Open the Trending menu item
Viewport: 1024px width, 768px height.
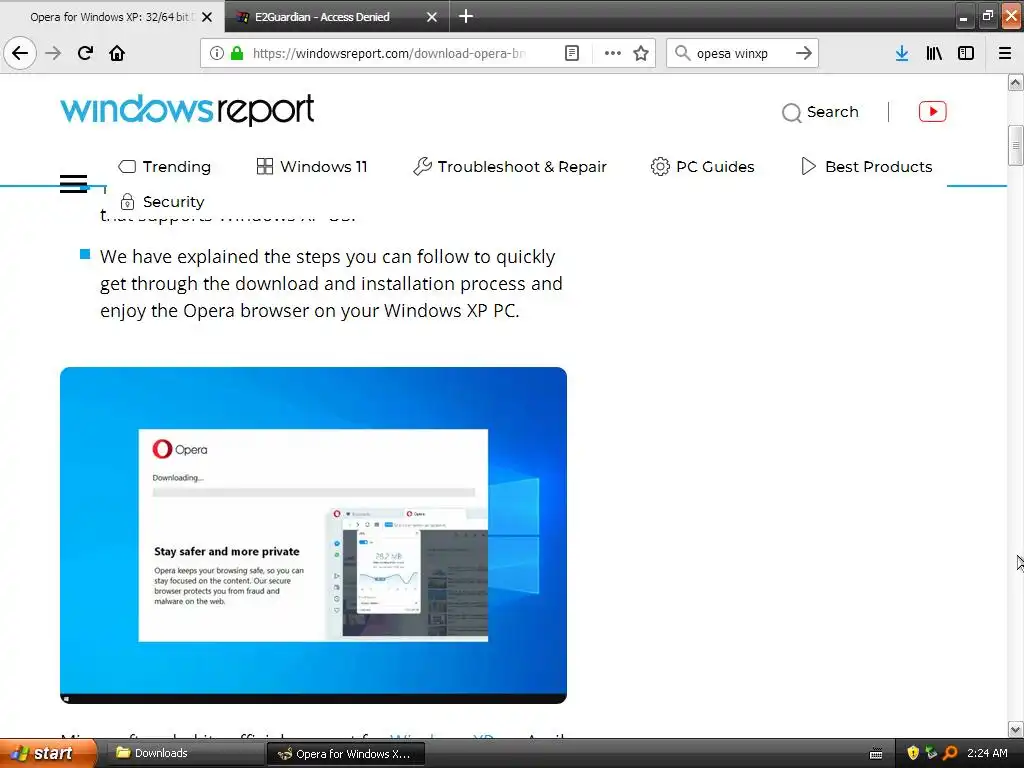click(165, 167)
